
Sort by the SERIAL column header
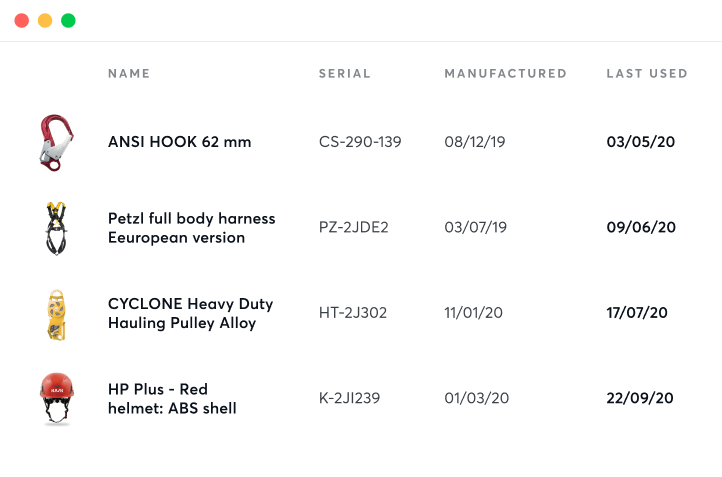[x=345, y=73]
